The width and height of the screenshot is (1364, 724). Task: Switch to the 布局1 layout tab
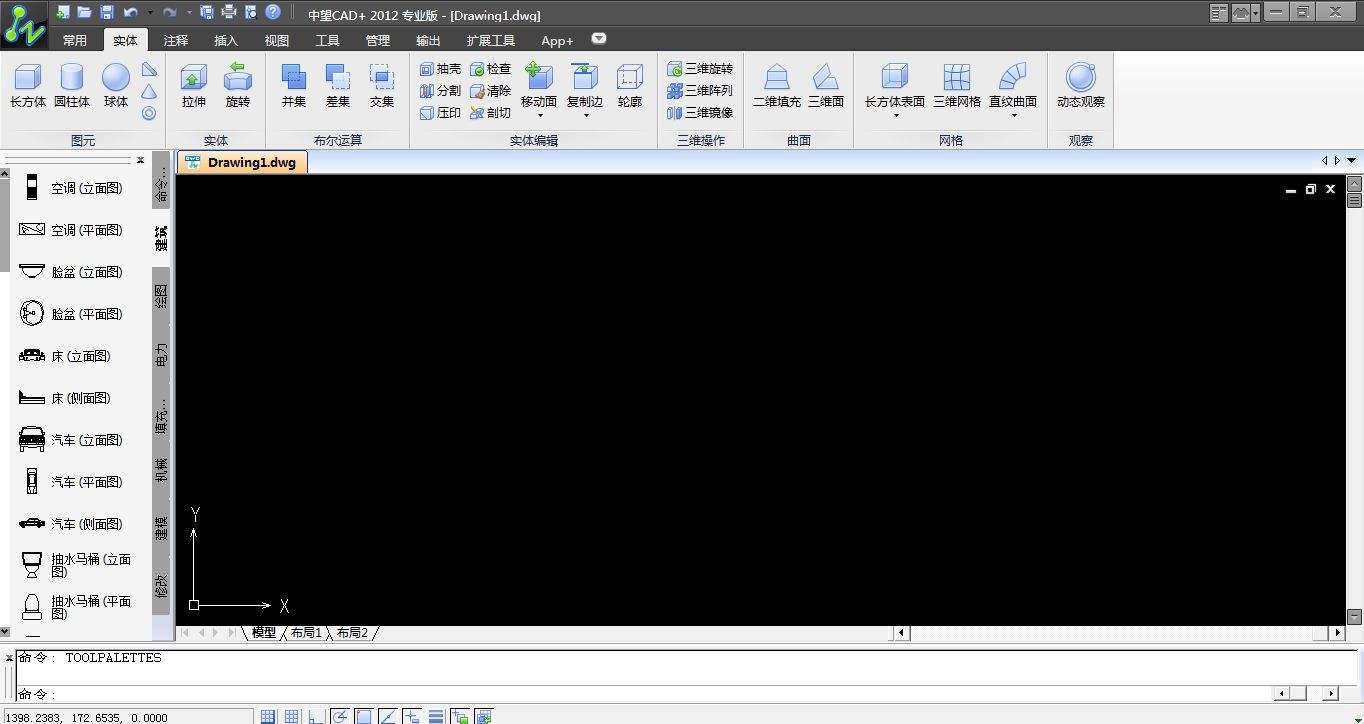307,632
